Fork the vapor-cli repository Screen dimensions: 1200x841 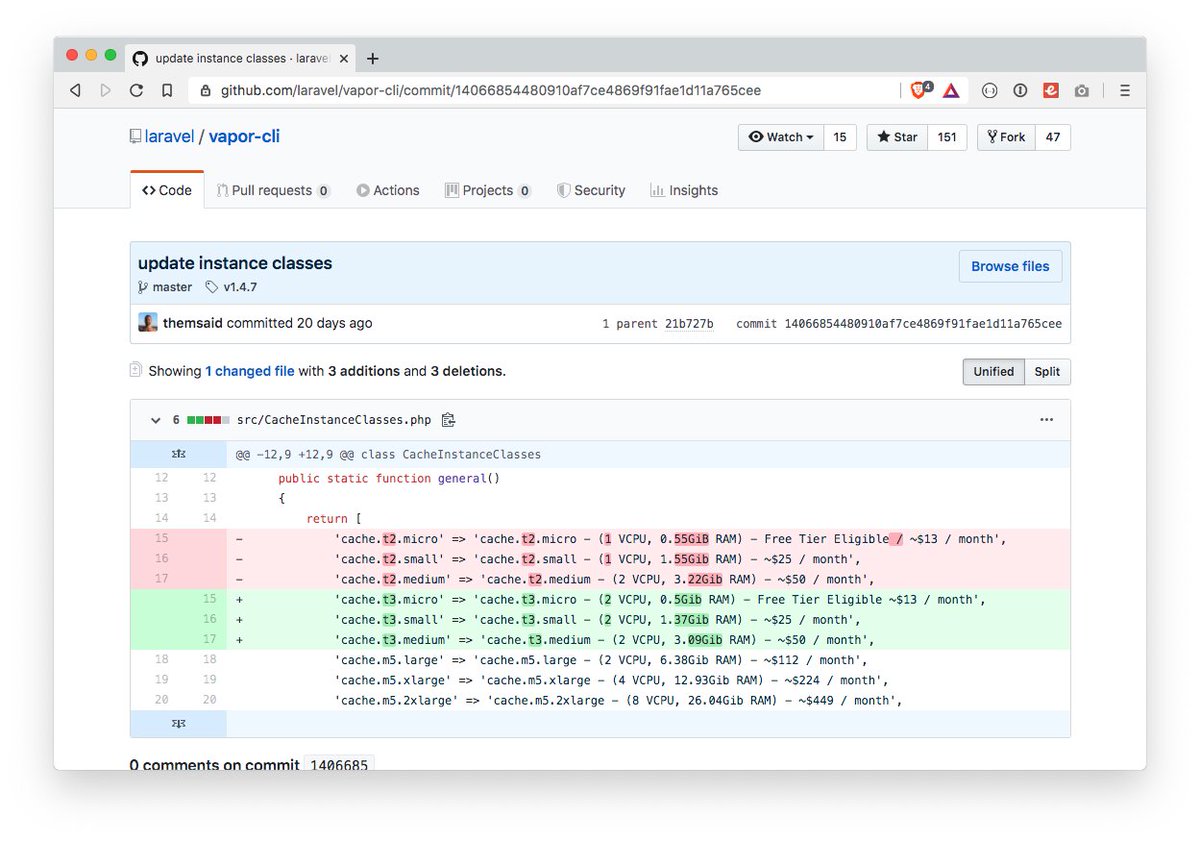click(x=1006, y=137)
